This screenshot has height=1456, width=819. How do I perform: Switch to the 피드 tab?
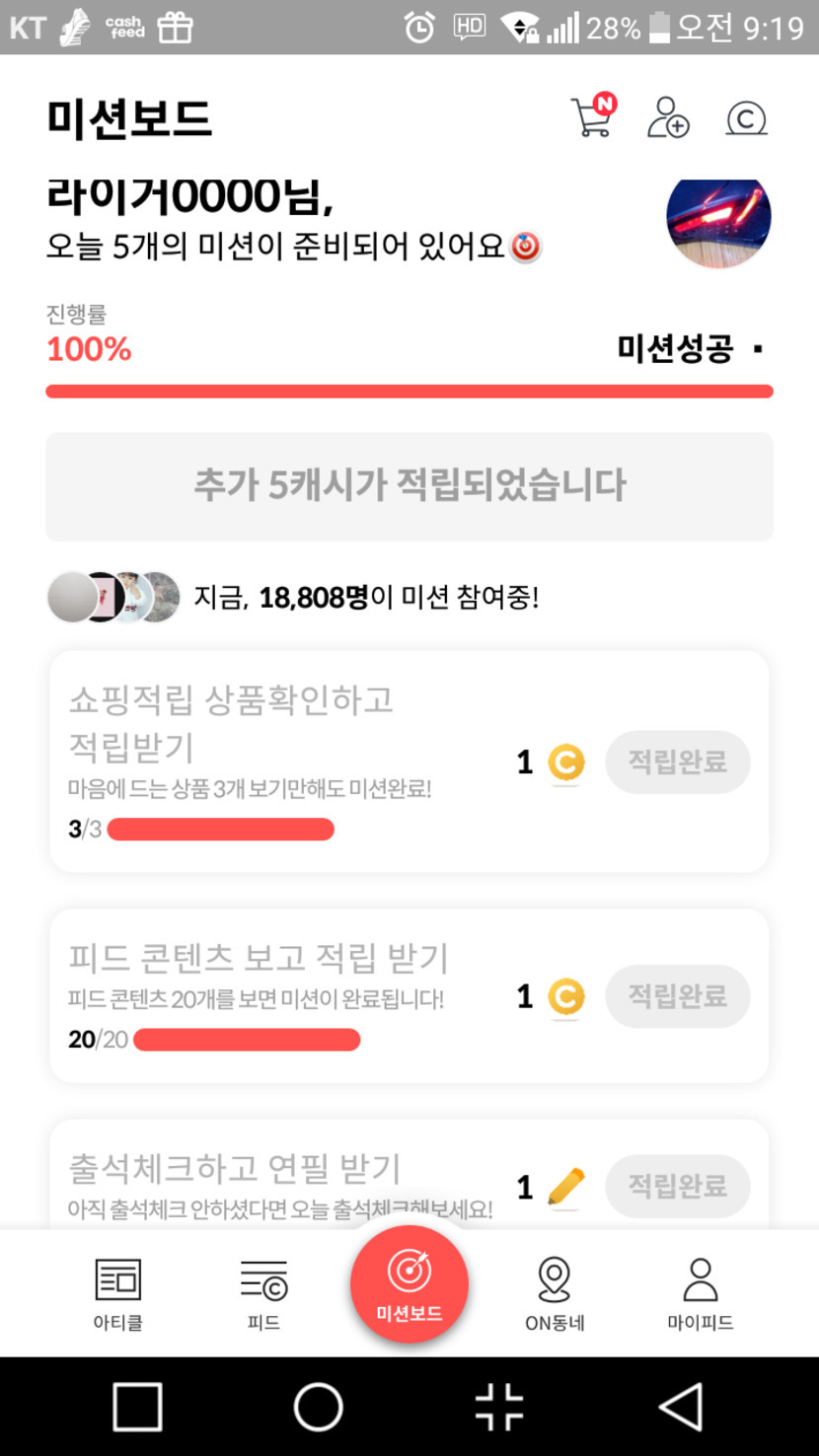[x=263, y=1294]
